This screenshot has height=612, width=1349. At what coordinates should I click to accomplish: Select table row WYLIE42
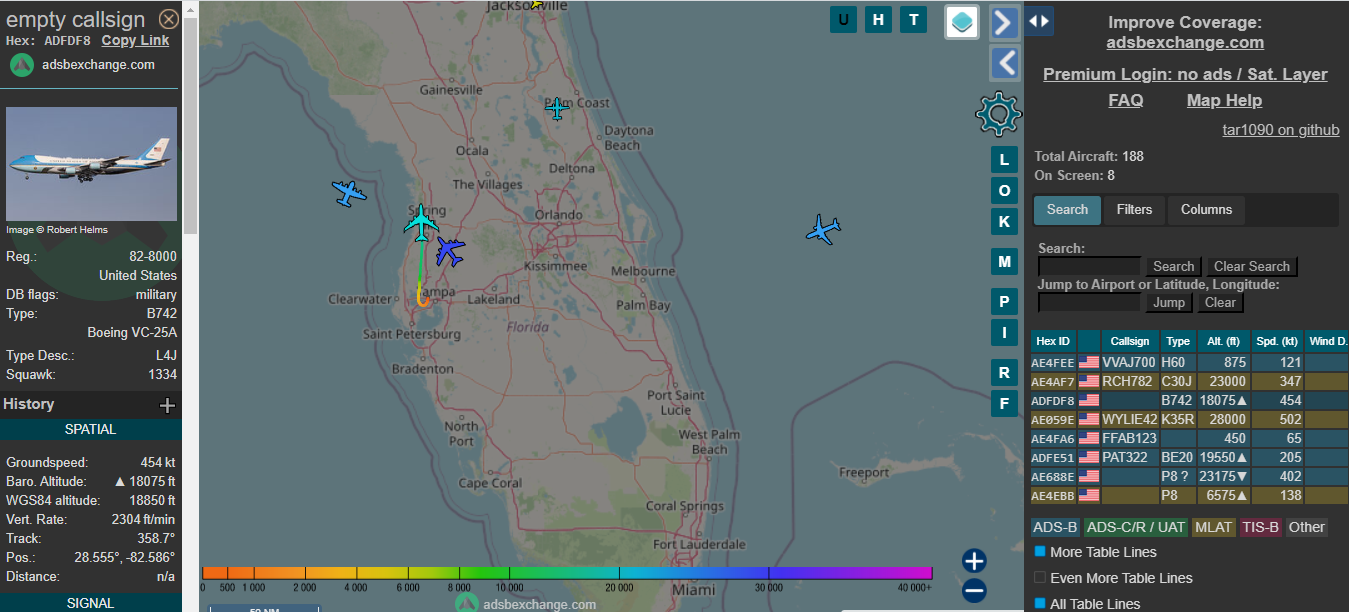pyautogui.click(x=1189, y=419)
